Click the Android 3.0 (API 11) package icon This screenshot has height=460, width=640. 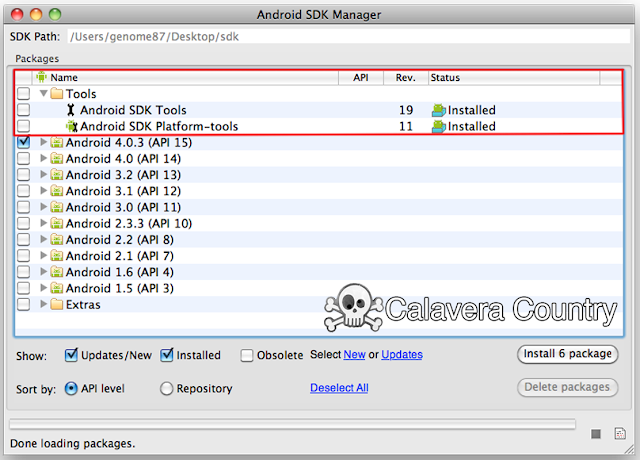[x=57, y=207]
